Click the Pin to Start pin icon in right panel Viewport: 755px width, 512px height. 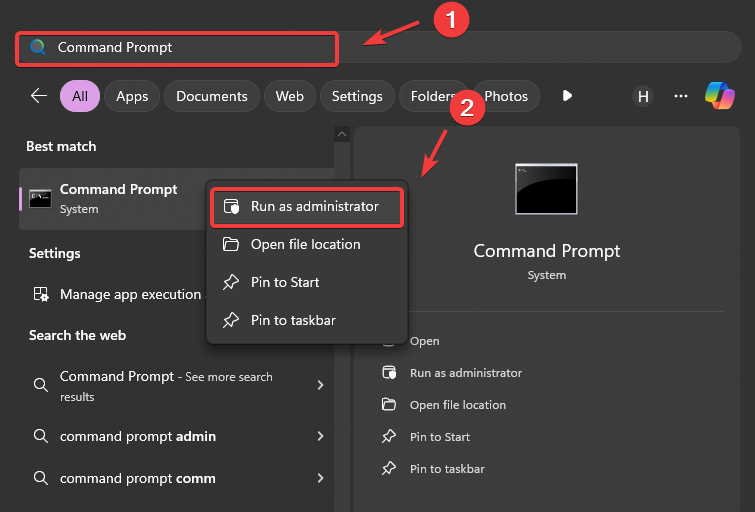point(389,437)
